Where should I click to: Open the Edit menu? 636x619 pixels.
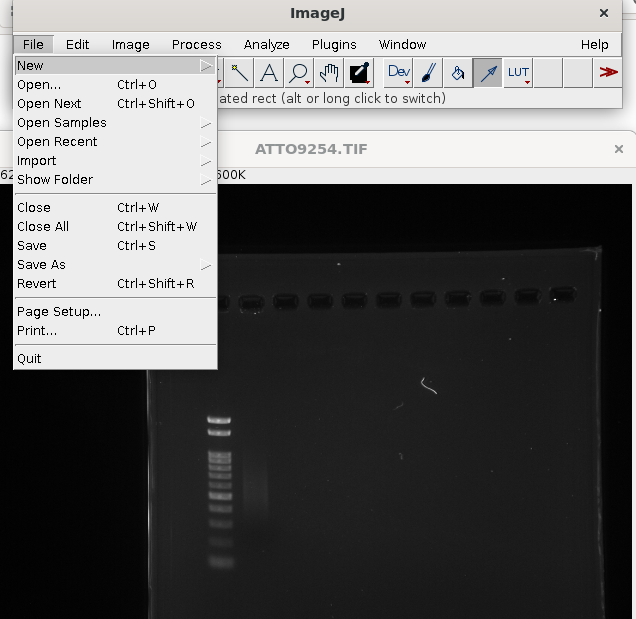77,44
